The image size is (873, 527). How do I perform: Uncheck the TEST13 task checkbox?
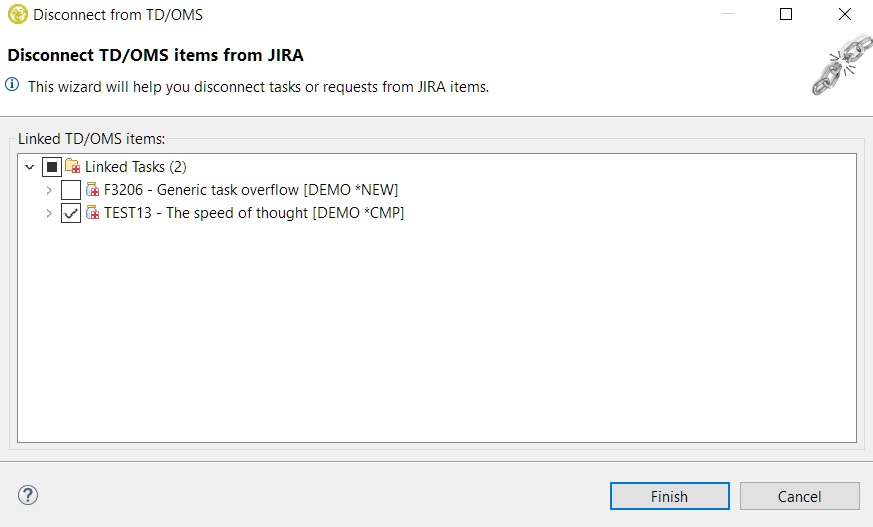point(71,213)
